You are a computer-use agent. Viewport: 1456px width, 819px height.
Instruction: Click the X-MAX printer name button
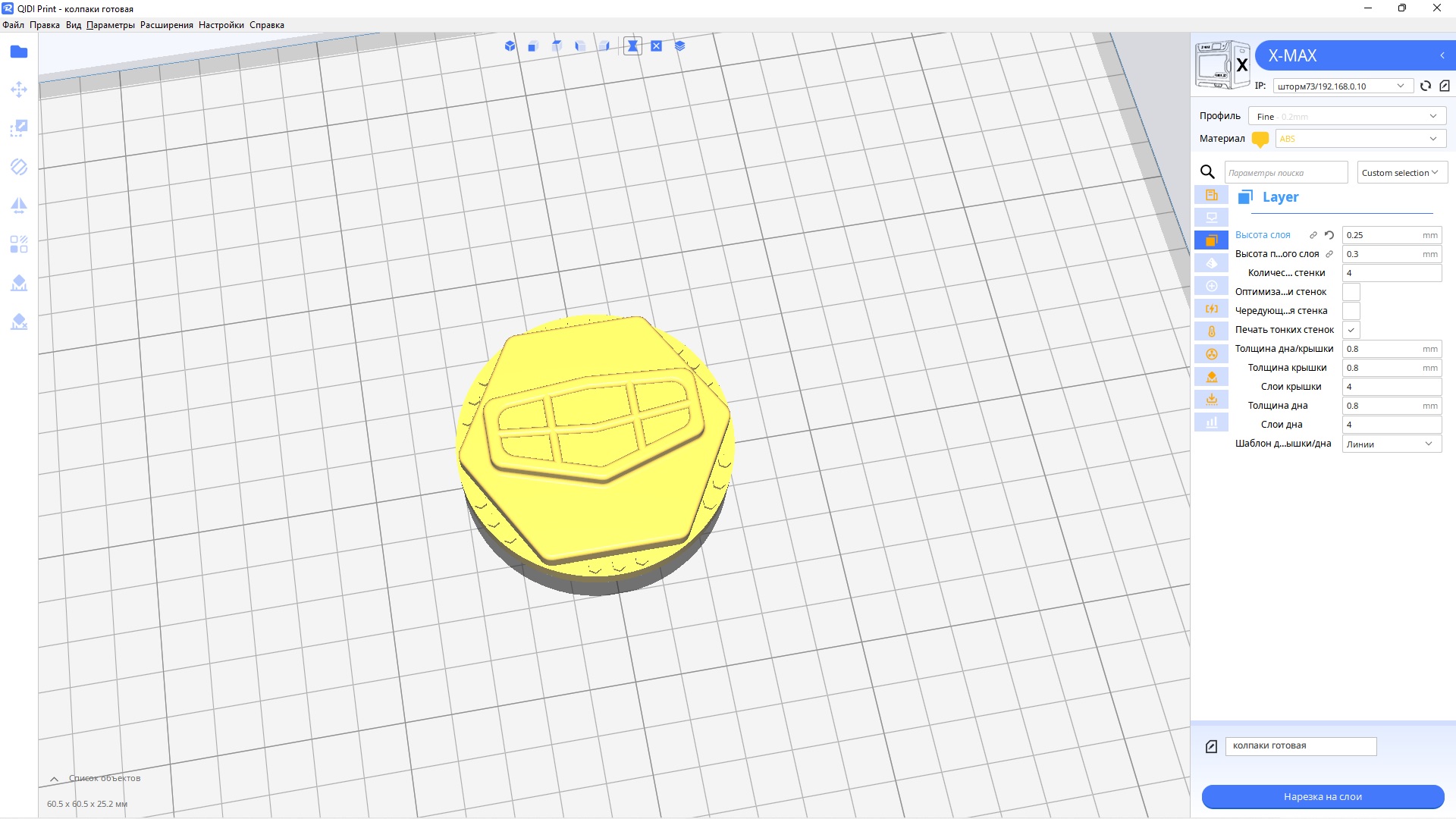pyautogui.click(x=1355, y=55)
